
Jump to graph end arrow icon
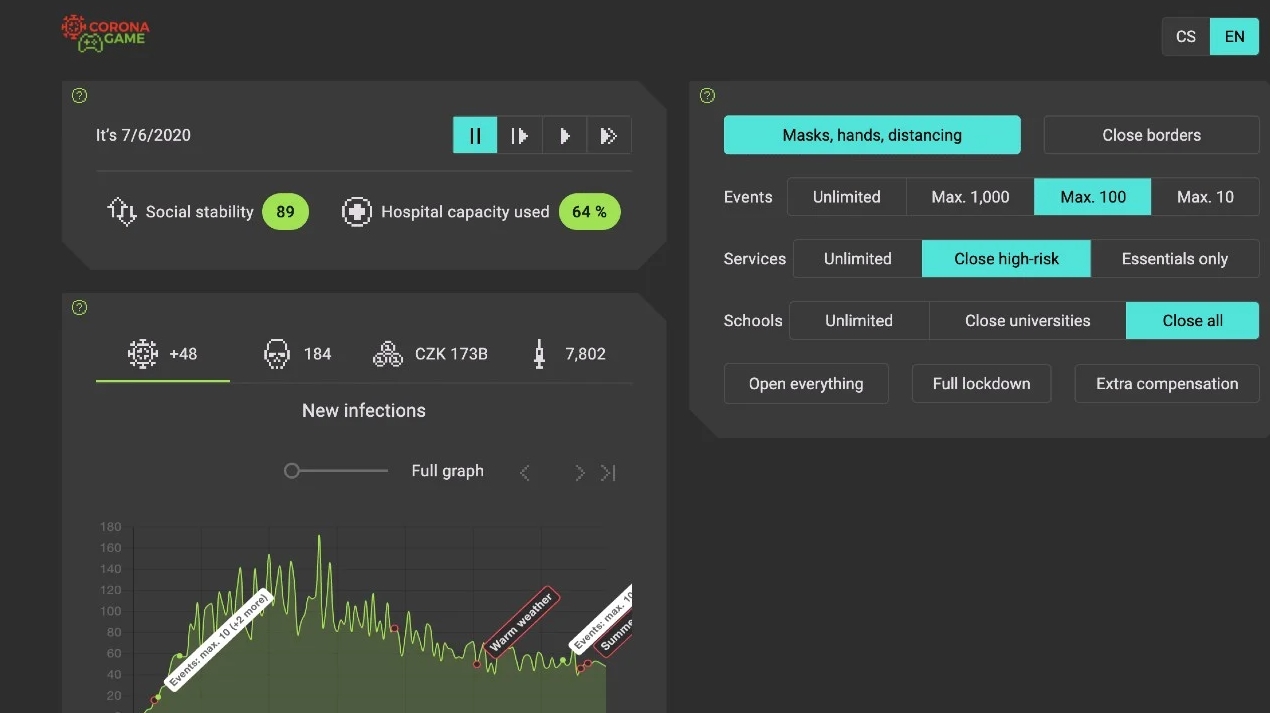coord(608,473)
